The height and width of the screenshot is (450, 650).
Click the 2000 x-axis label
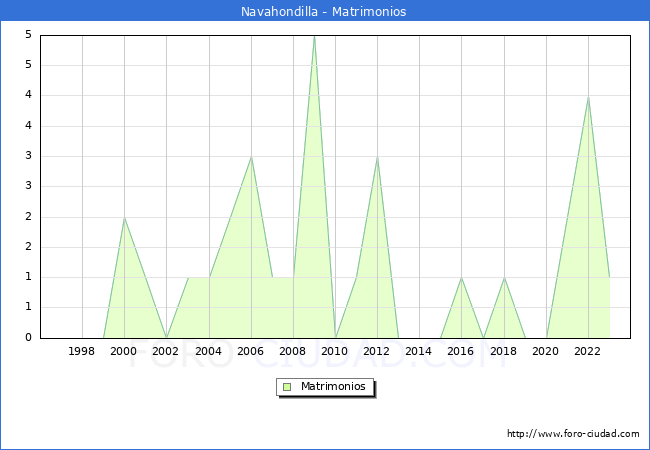(x=124, y=351)
